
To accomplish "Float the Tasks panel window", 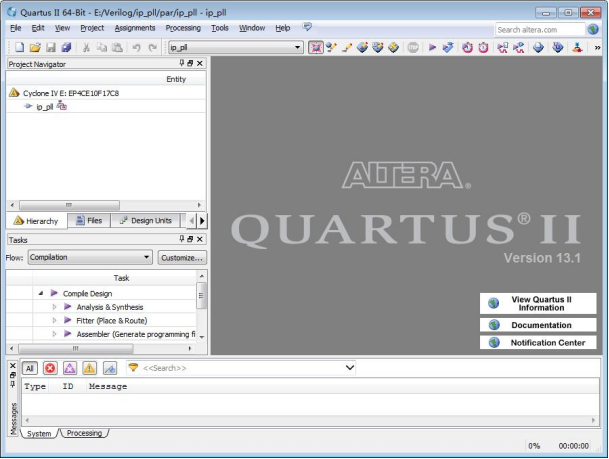I will (x=190, y=239).
